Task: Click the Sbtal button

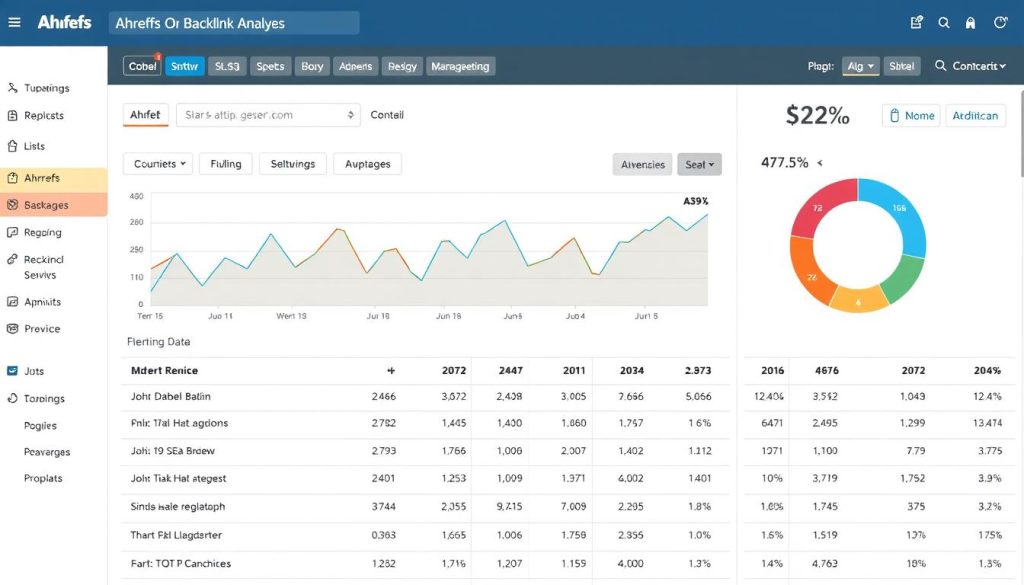Action: (x=901, y=66)
